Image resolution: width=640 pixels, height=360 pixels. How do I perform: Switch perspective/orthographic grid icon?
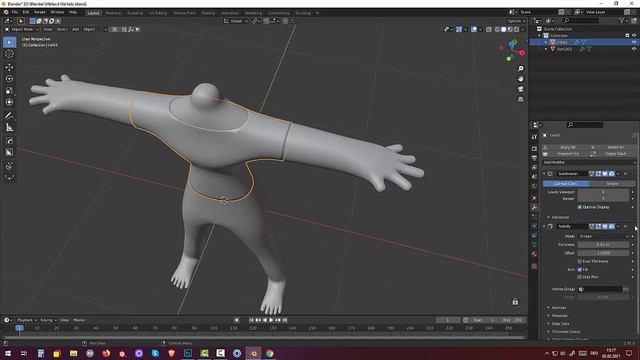pos(520,99)
